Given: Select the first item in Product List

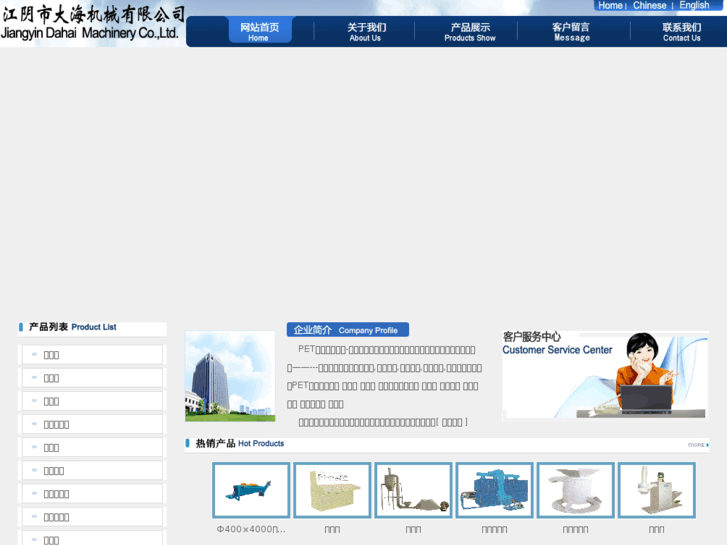Looking at the screenshot, I should pyautogui.click(x=92, y=355).
